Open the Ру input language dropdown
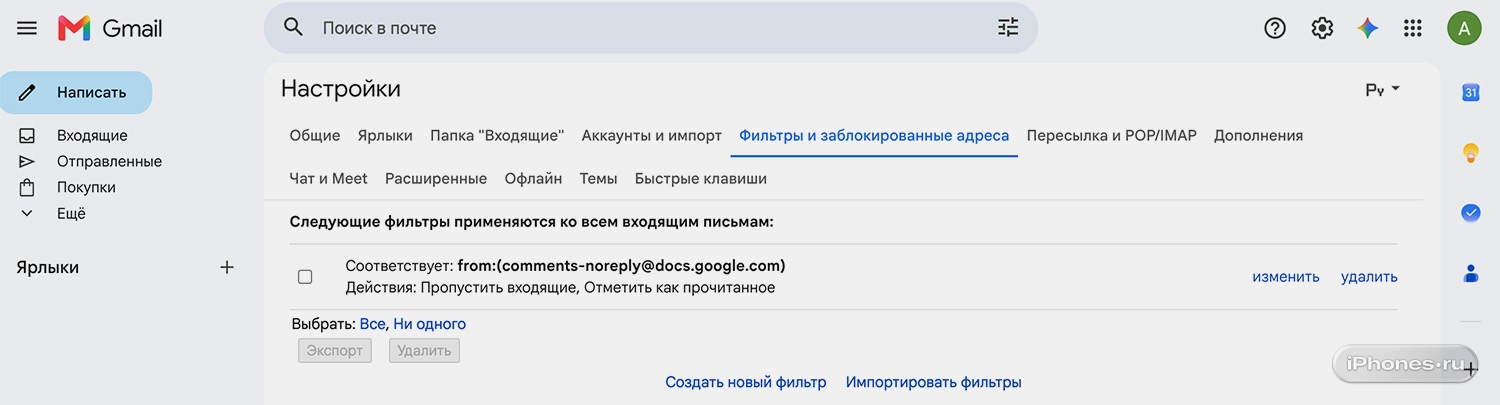The image size is (1500, 405). [1383, 90]
